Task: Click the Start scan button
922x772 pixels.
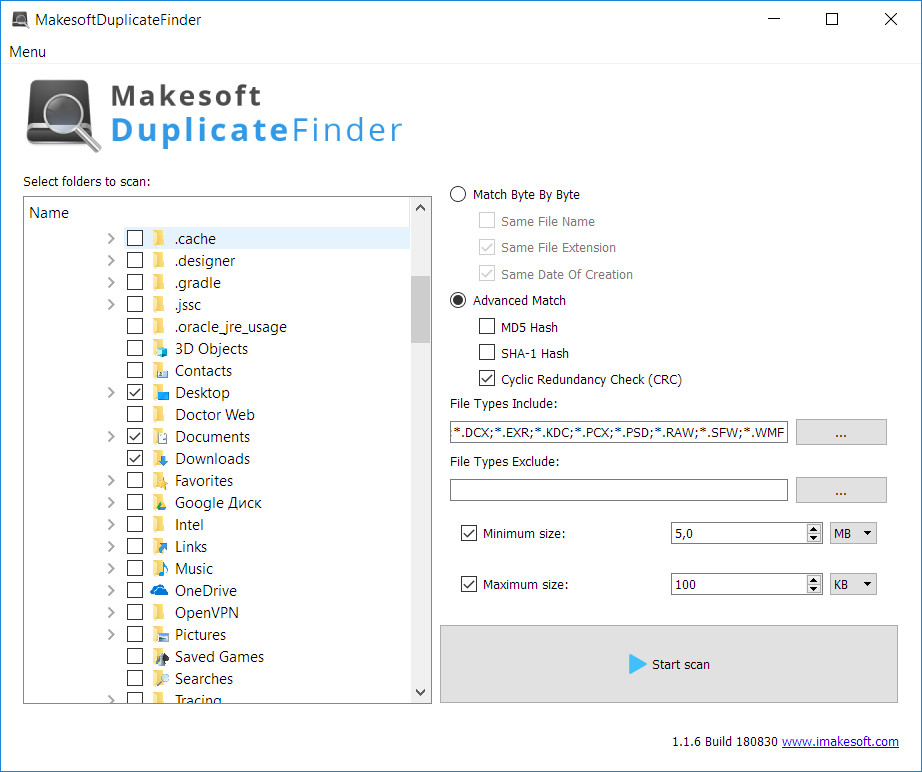Action: 669,664
